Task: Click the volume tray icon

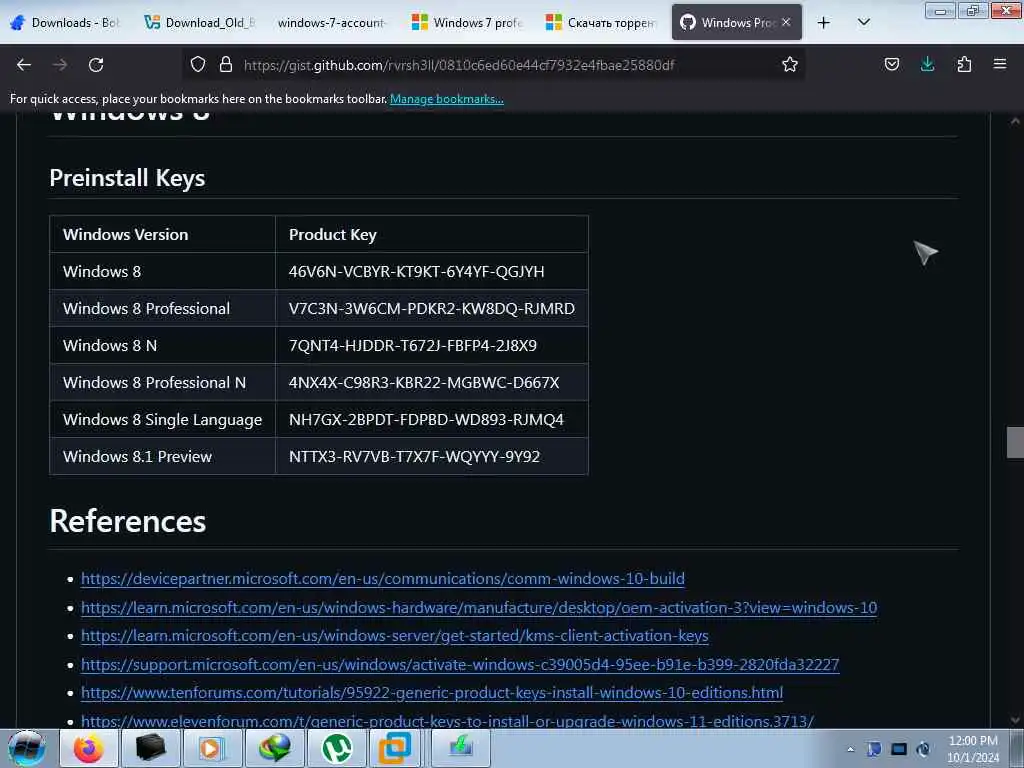Action: tap(923, 749)
